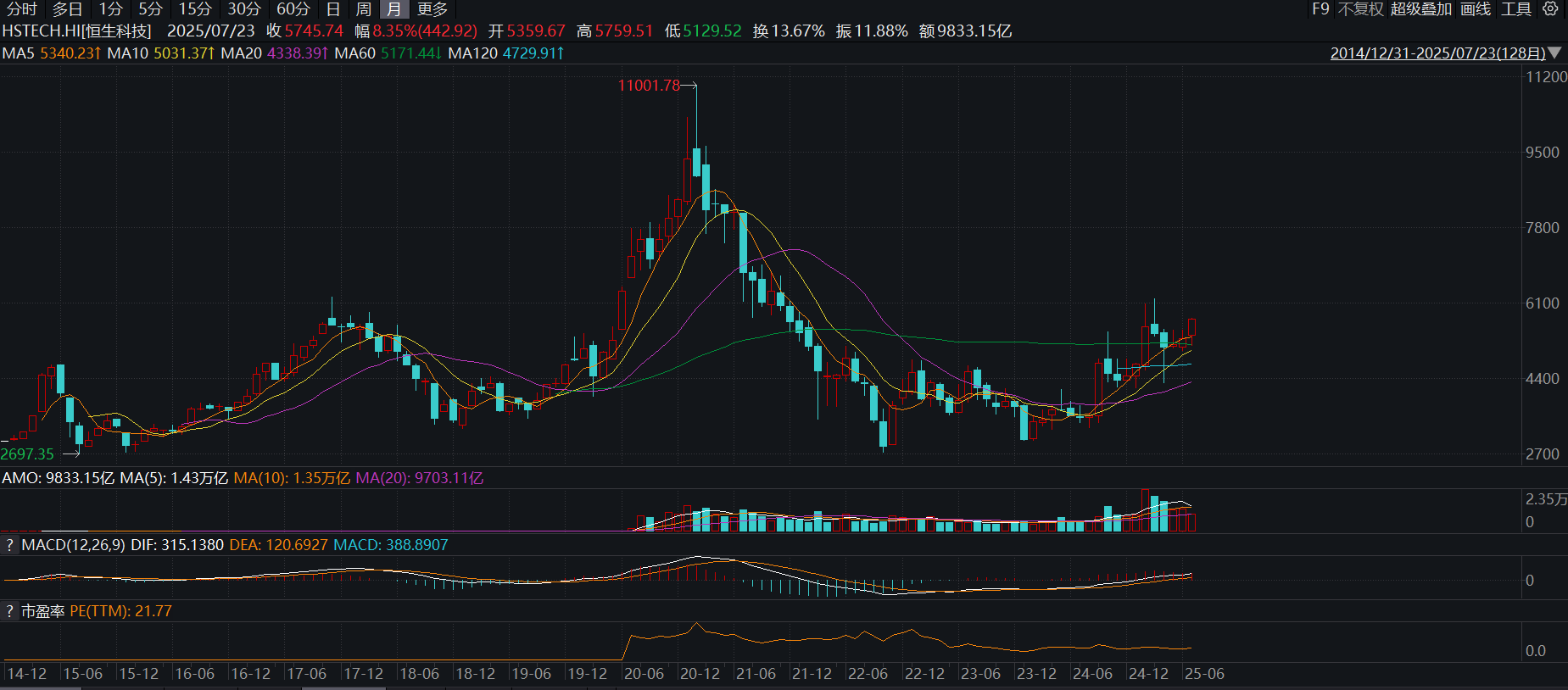Click the 2014/12/31-2025/07/23(128月) date range link
The image size is (1568, 690).
pyautogui.click(x=1438, y=53)
